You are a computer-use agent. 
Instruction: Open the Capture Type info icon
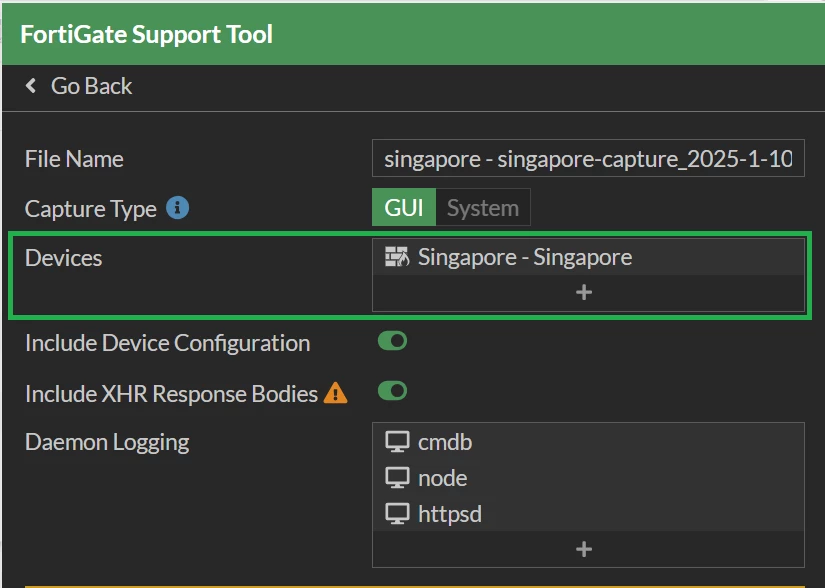(177, 208)
